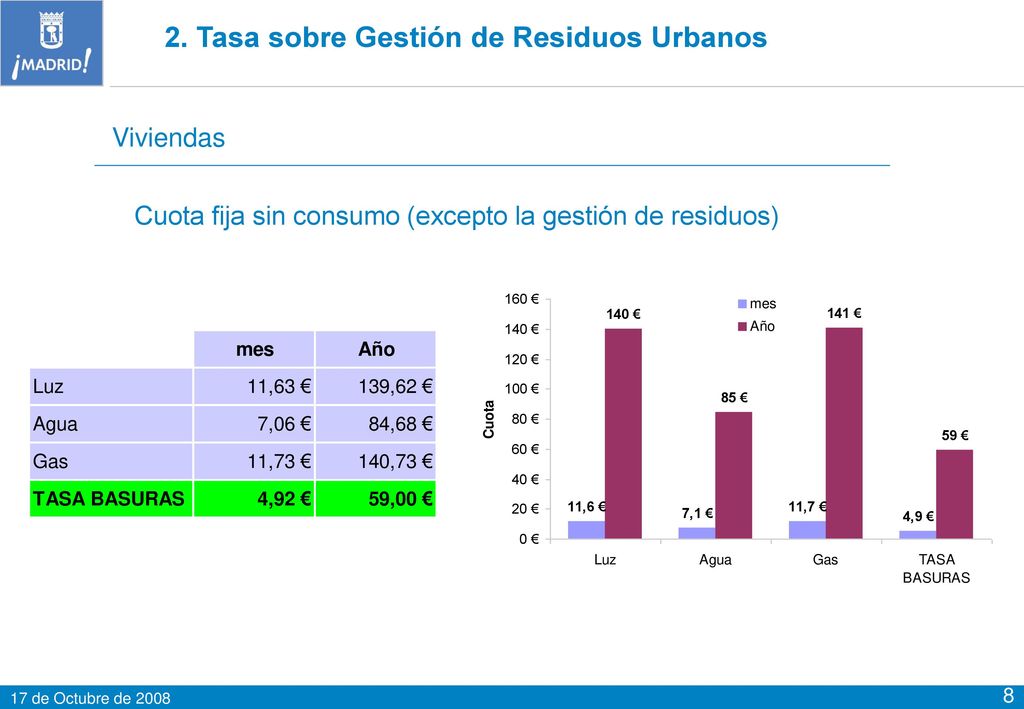Click the 'mes' table column header
This screenshot has width=1024, height=709.
[254, 349]
